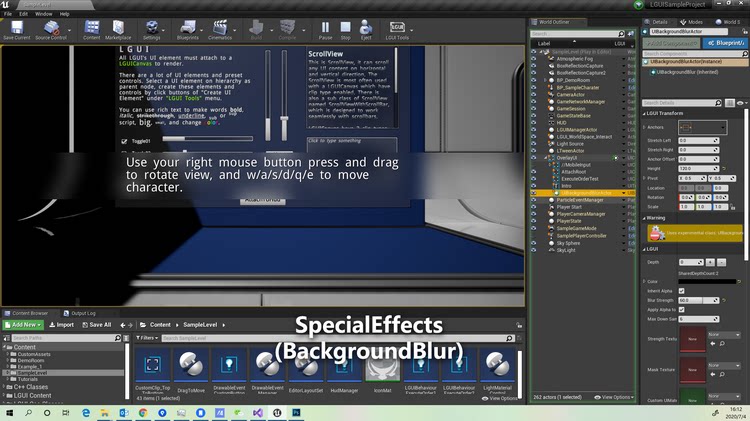Expand the BP_DemoRoom tree row
Viewport: 750px width, 421px height.
pos(545,80)
